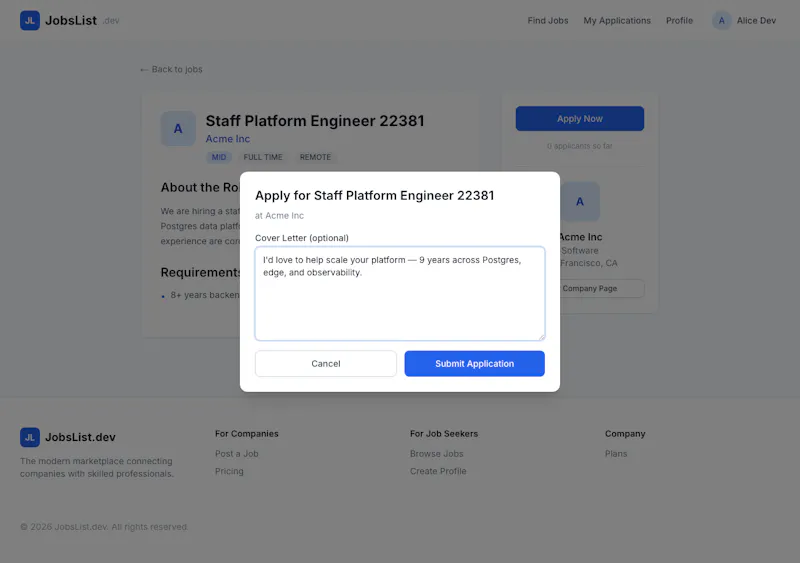Click the 'at Acme Inc' dialog subtitle
This screenshot has height=563, width=800.
[280, 215]
